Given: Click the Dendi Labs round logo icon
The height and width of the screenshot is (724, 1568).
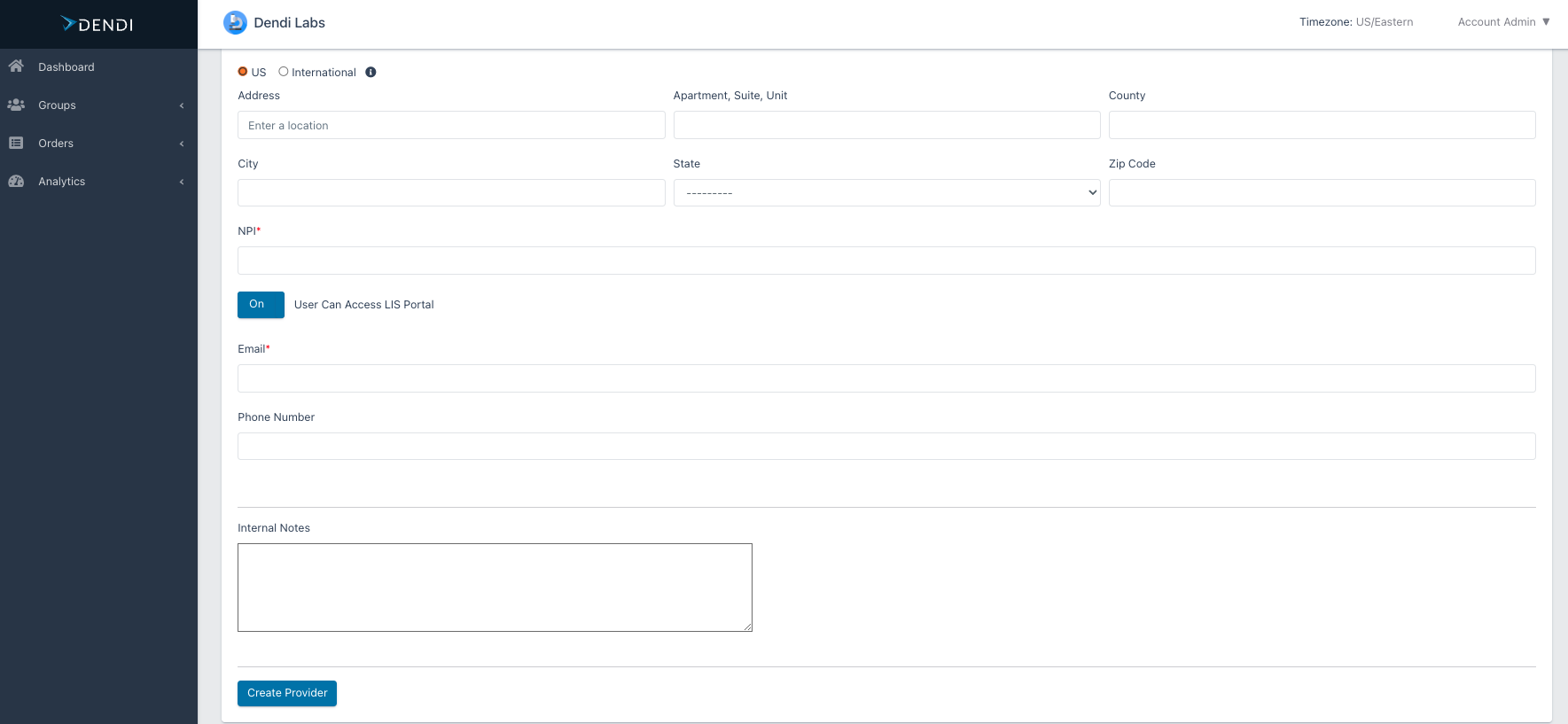Looking at the screenshot, I should coord(235,23).
